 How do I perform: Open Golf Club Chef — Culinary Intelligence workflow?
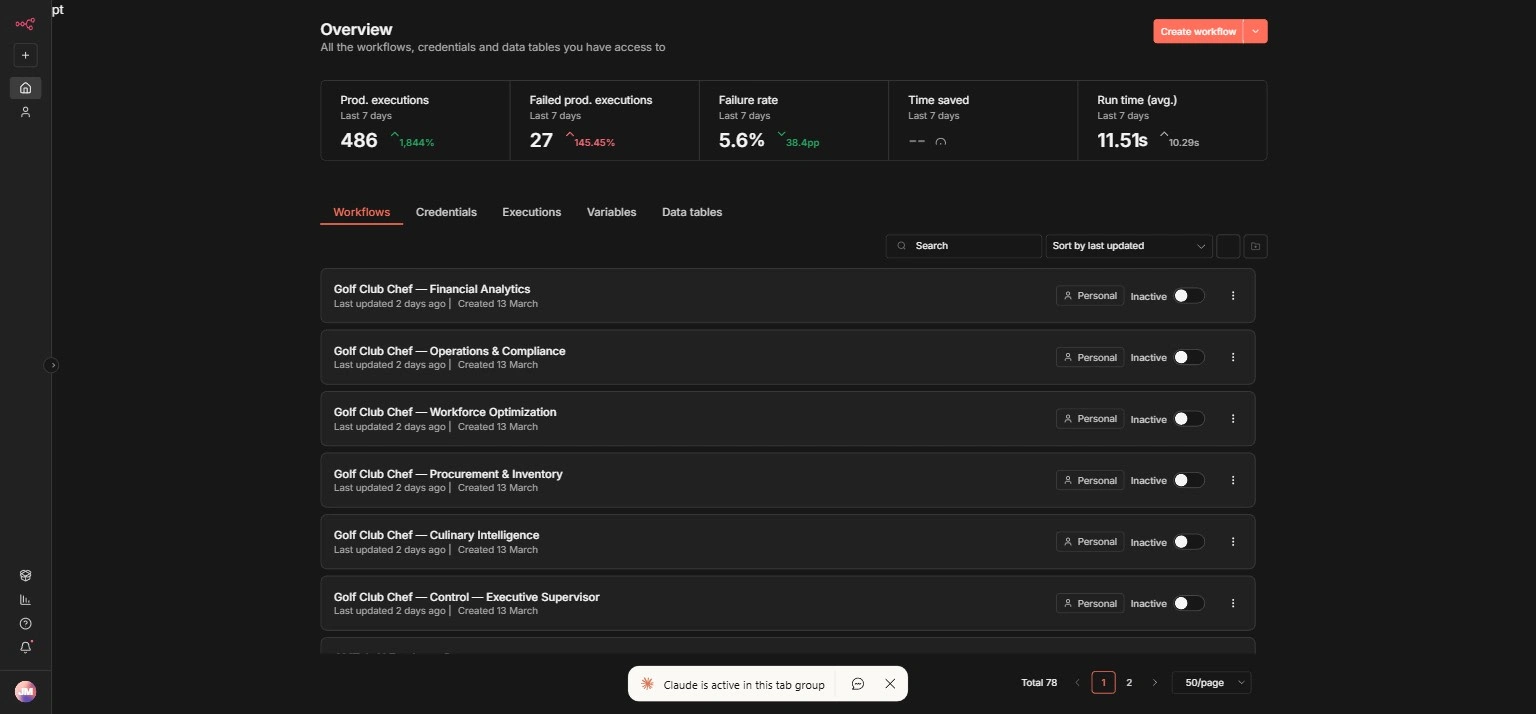click(437, 535)
